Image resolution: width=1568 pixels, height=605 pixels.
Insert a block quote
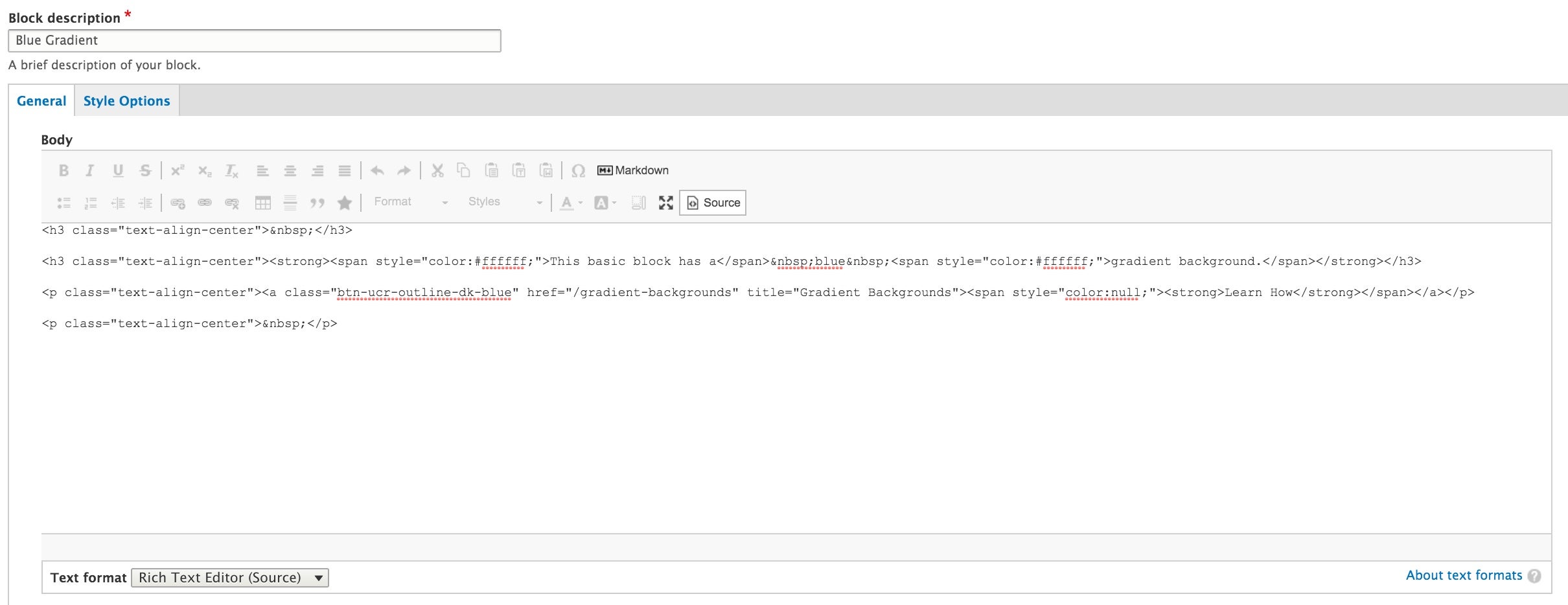(x=317, y=202)
